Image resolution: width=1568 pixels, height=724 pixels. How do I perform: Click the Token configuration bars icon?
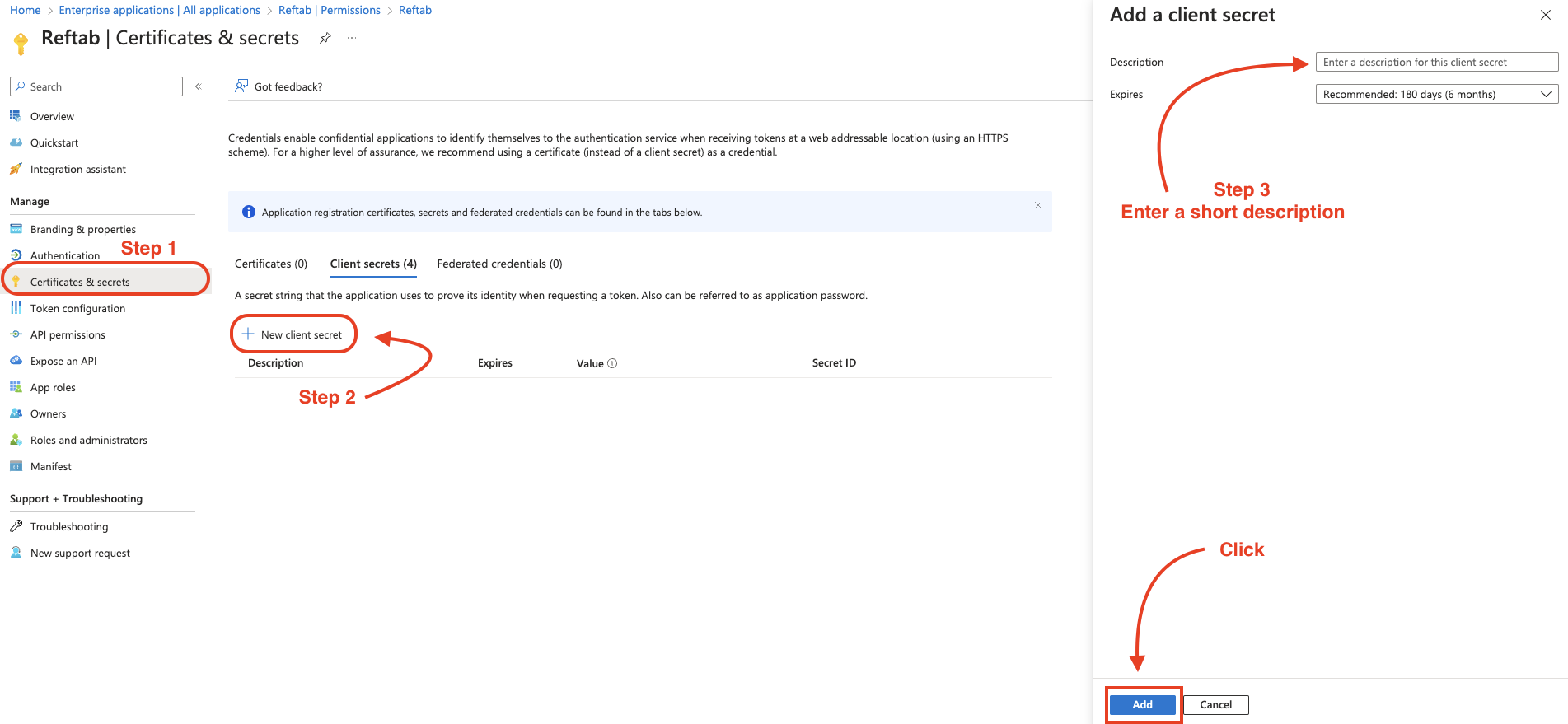pyautogui.click(x=16, y=308)
